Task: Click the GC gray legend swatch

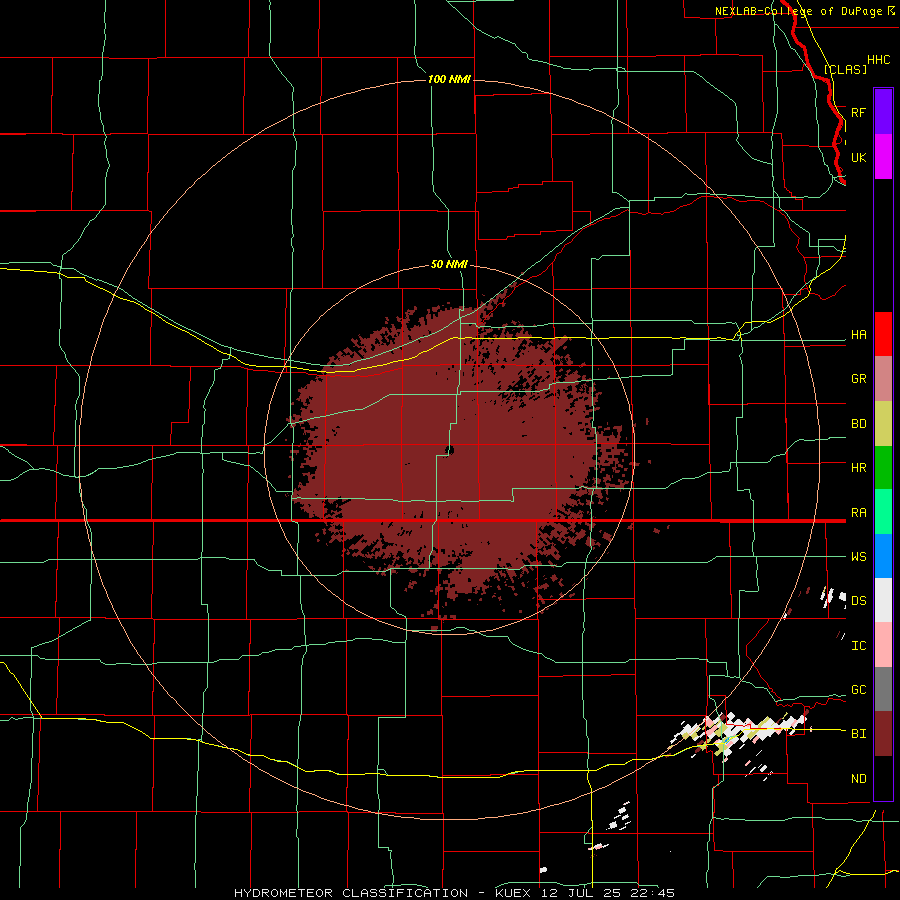Action: click(x=883, y=689)
